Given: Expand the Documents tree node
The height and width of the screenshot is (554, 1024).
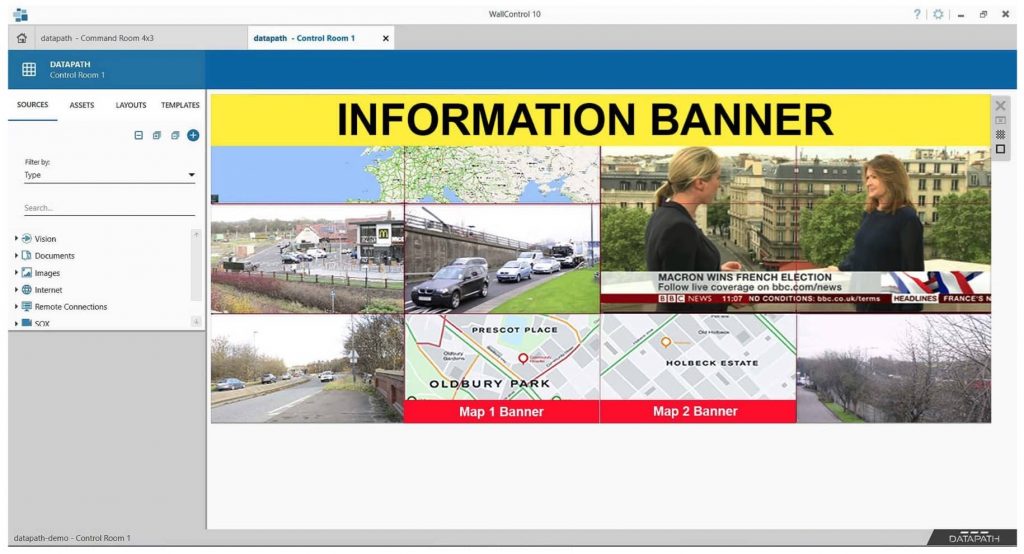Looking at the screenshot, I should click(16, 255).
